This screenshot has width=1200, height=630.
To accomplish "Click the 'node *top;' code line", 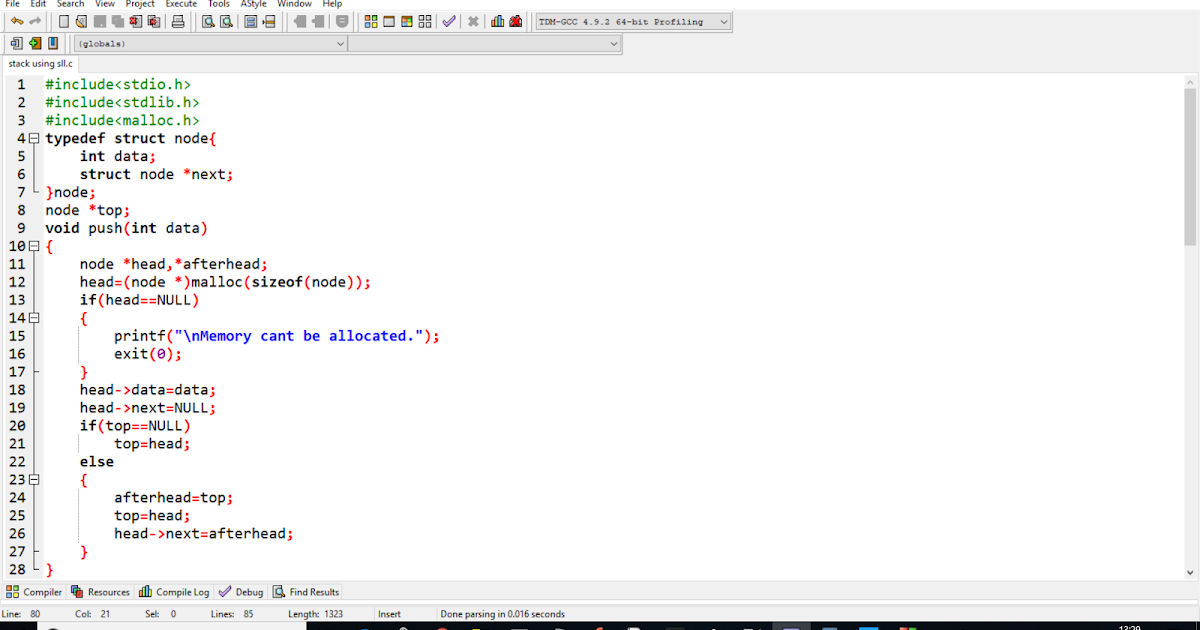I will [x=88, y=210].
